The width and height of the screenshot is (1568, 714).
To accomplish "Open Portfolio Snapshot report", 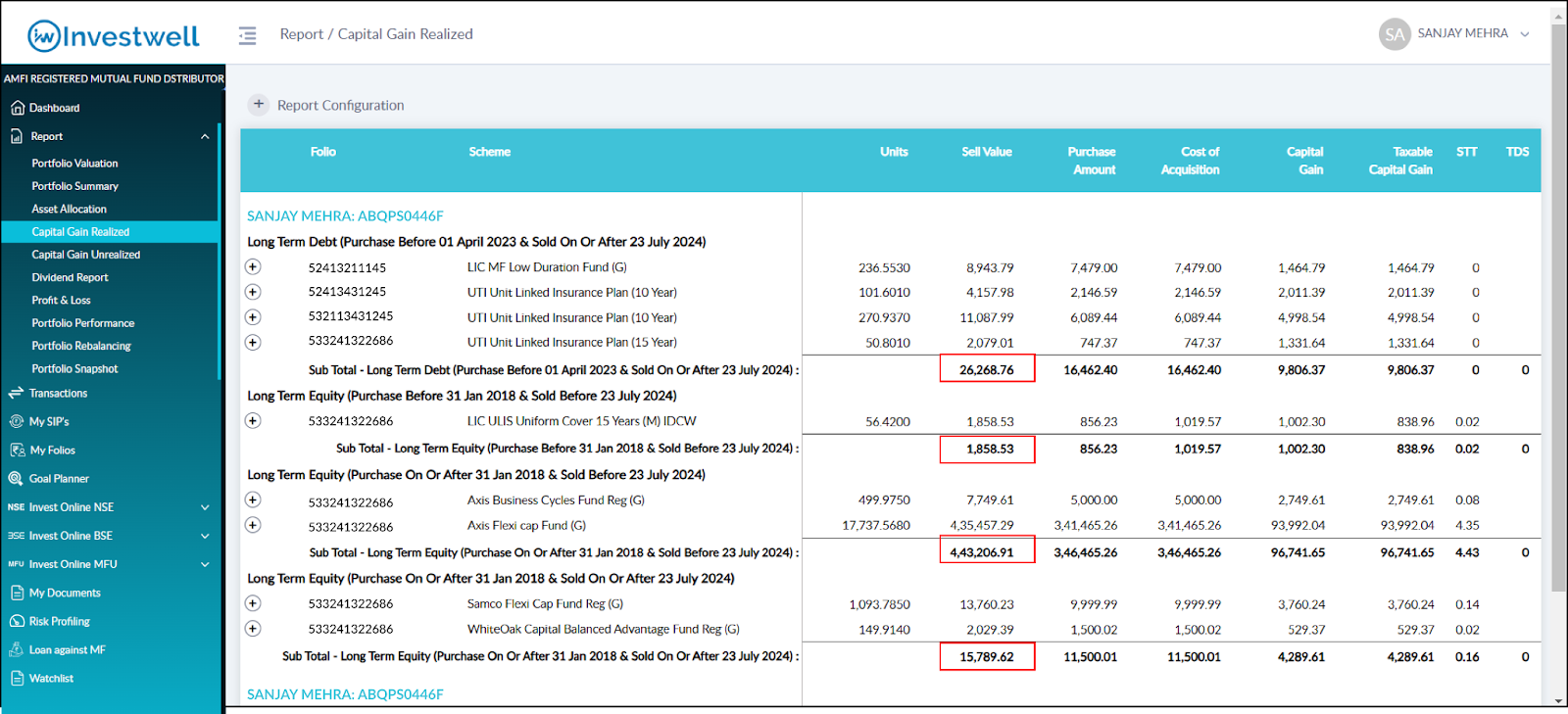I will tap(74, 368).
